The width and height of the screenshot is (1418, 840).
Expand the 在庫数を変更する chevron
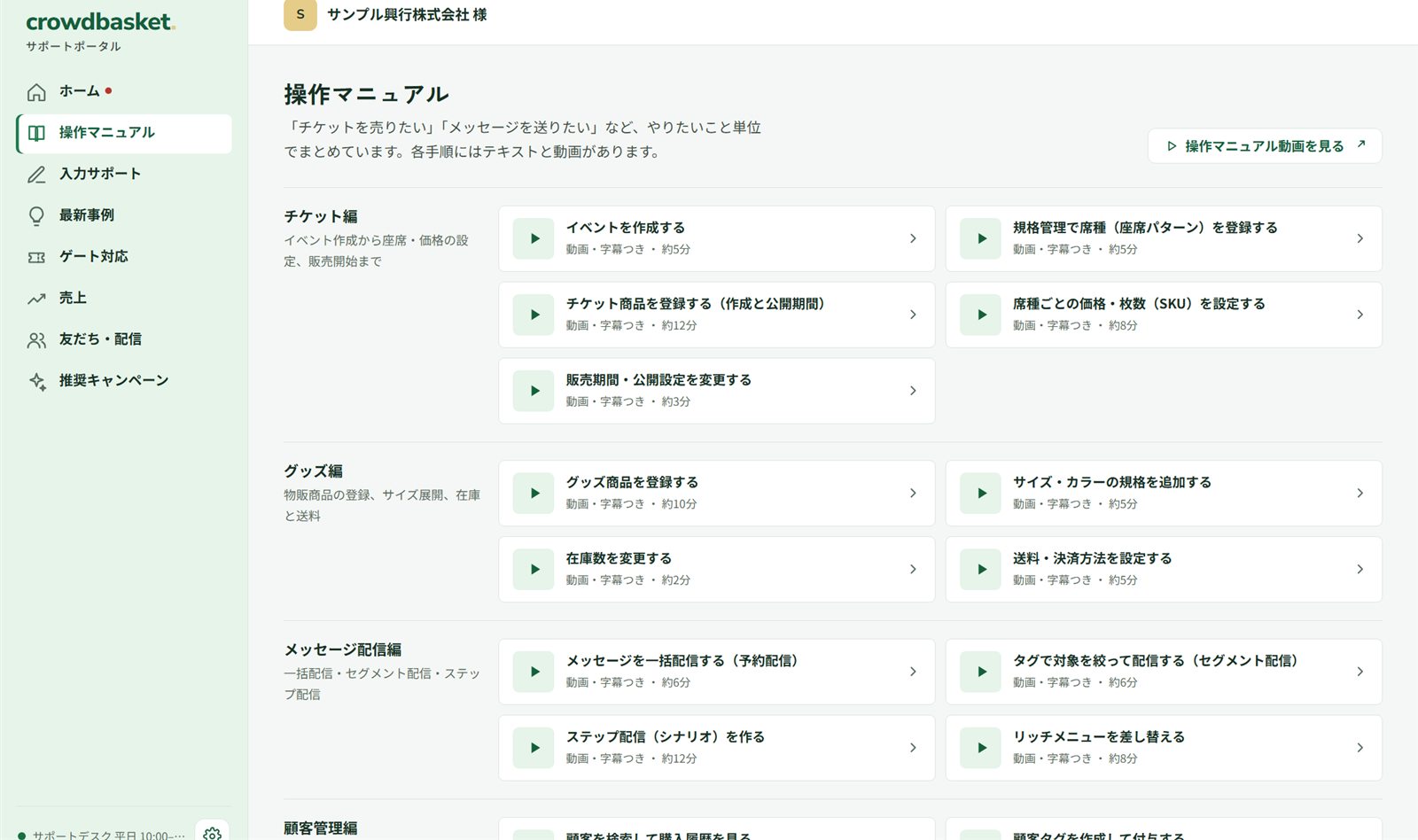tap(913, 570)
